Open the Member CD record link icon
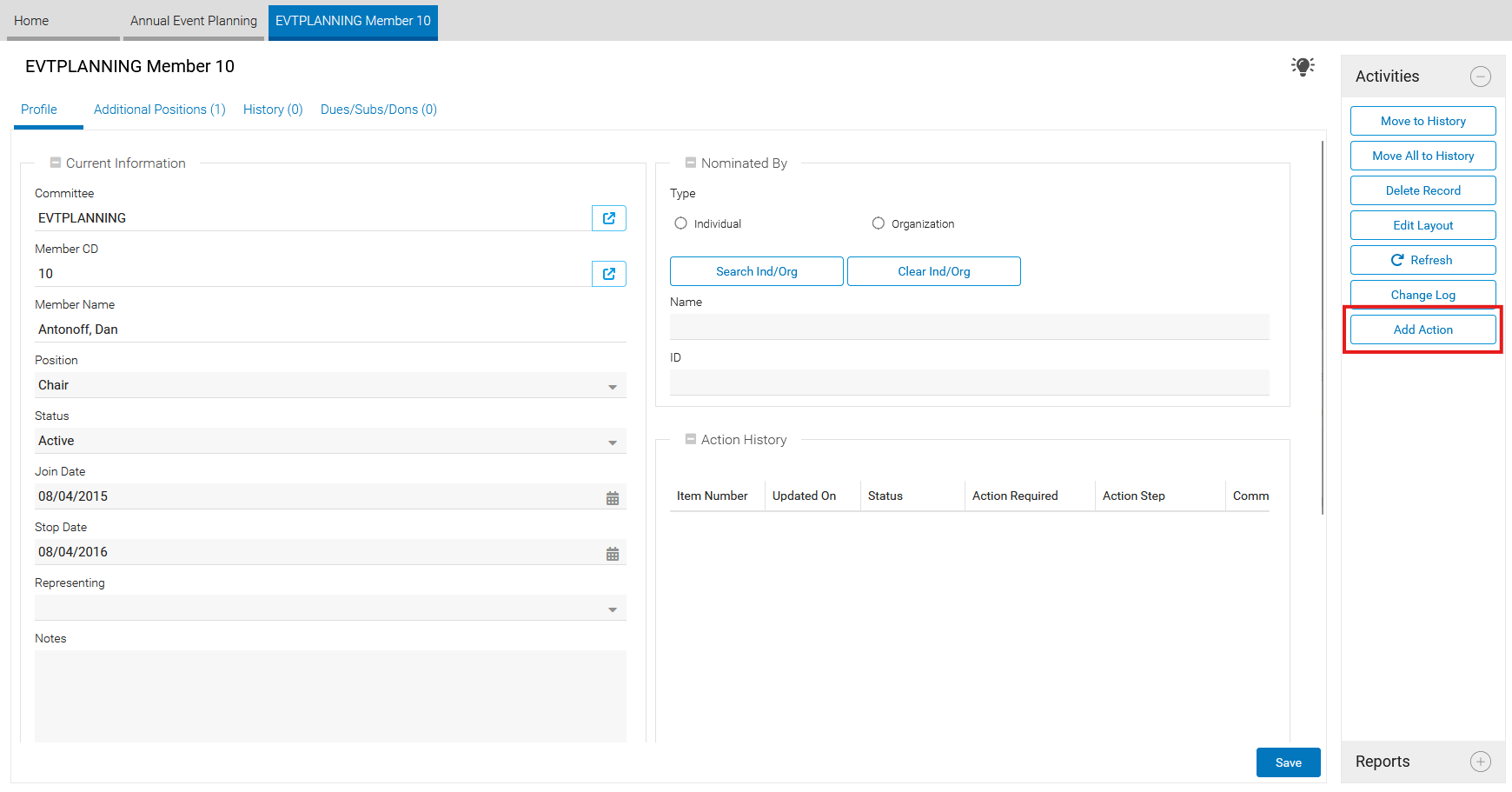Screen dimensions: 1512x792 (609, 274)
